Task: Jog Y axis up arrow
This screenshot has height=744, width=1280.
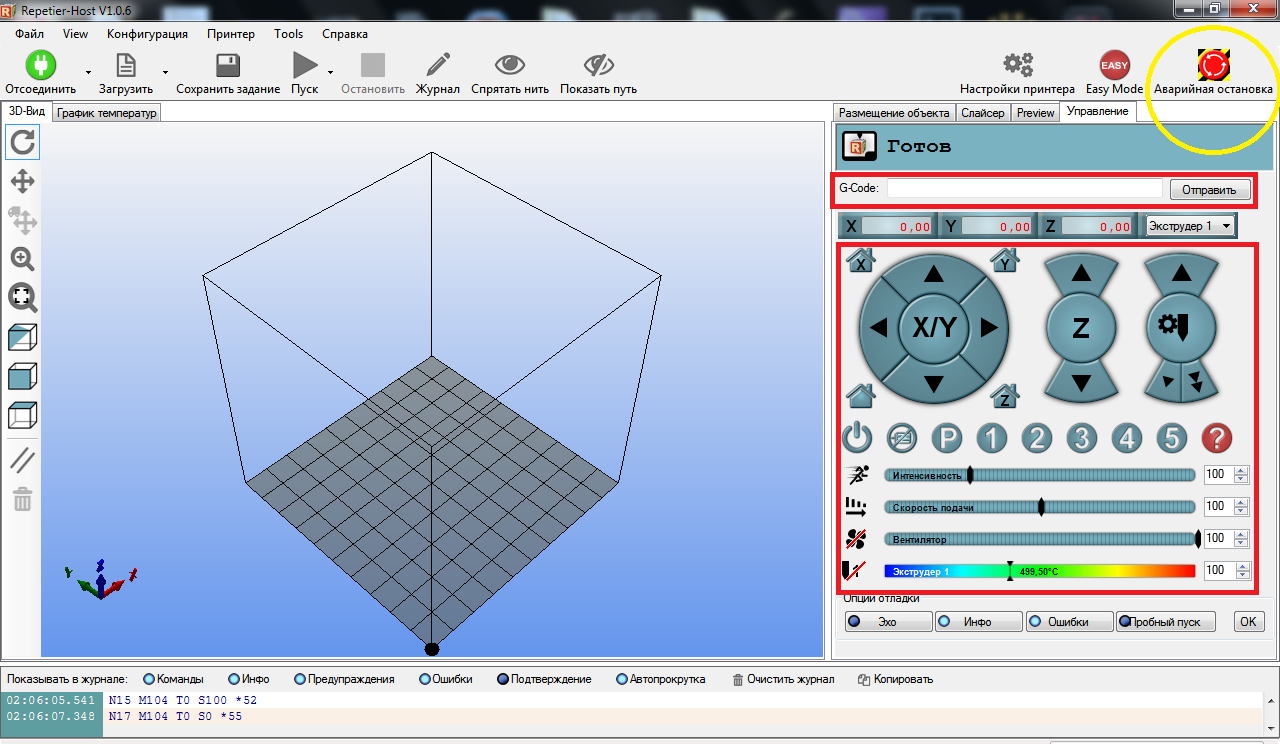Action: [x=934, y=272]
